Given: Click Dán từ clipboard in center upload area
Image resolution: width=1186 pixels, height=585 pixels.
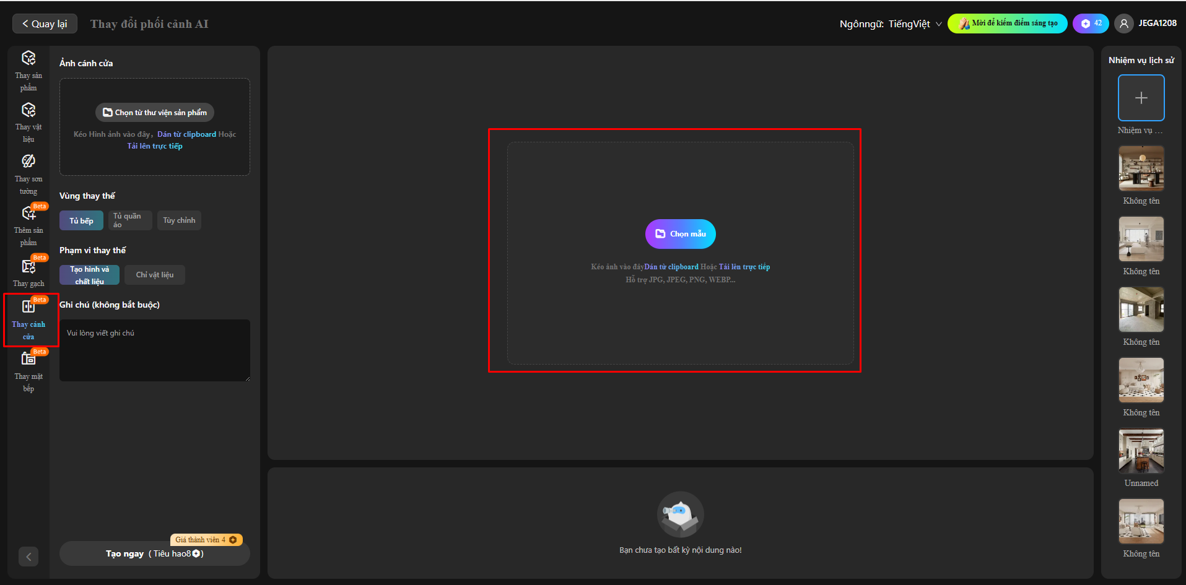Looking at the screenshot, I should pyautogui.click(x=671, y=267).
